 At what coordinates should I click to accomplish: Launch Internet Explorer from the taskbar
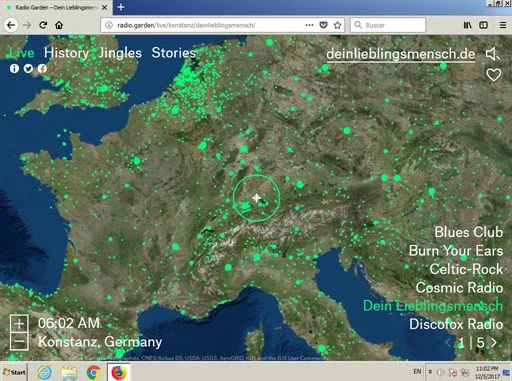[44, 372]
